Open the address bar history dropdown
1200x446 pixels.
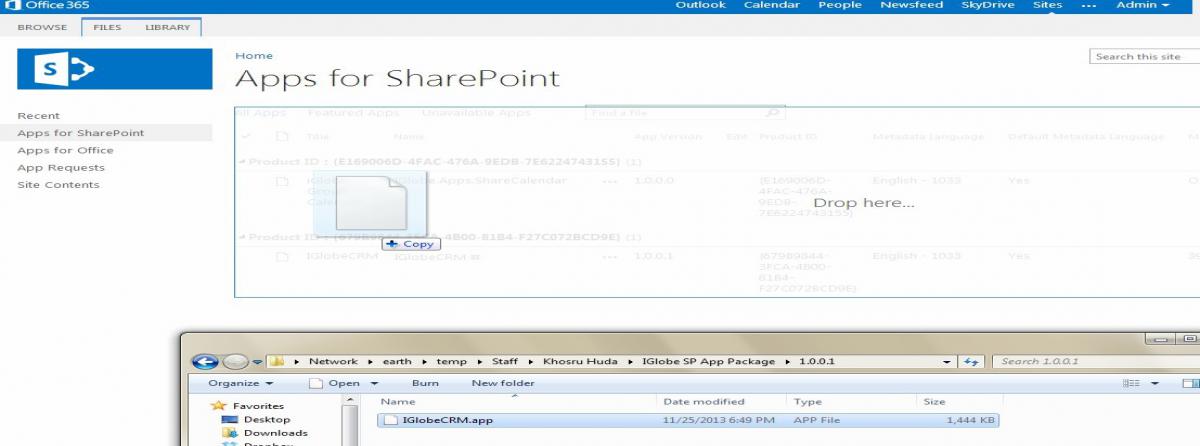coord(948,362)
